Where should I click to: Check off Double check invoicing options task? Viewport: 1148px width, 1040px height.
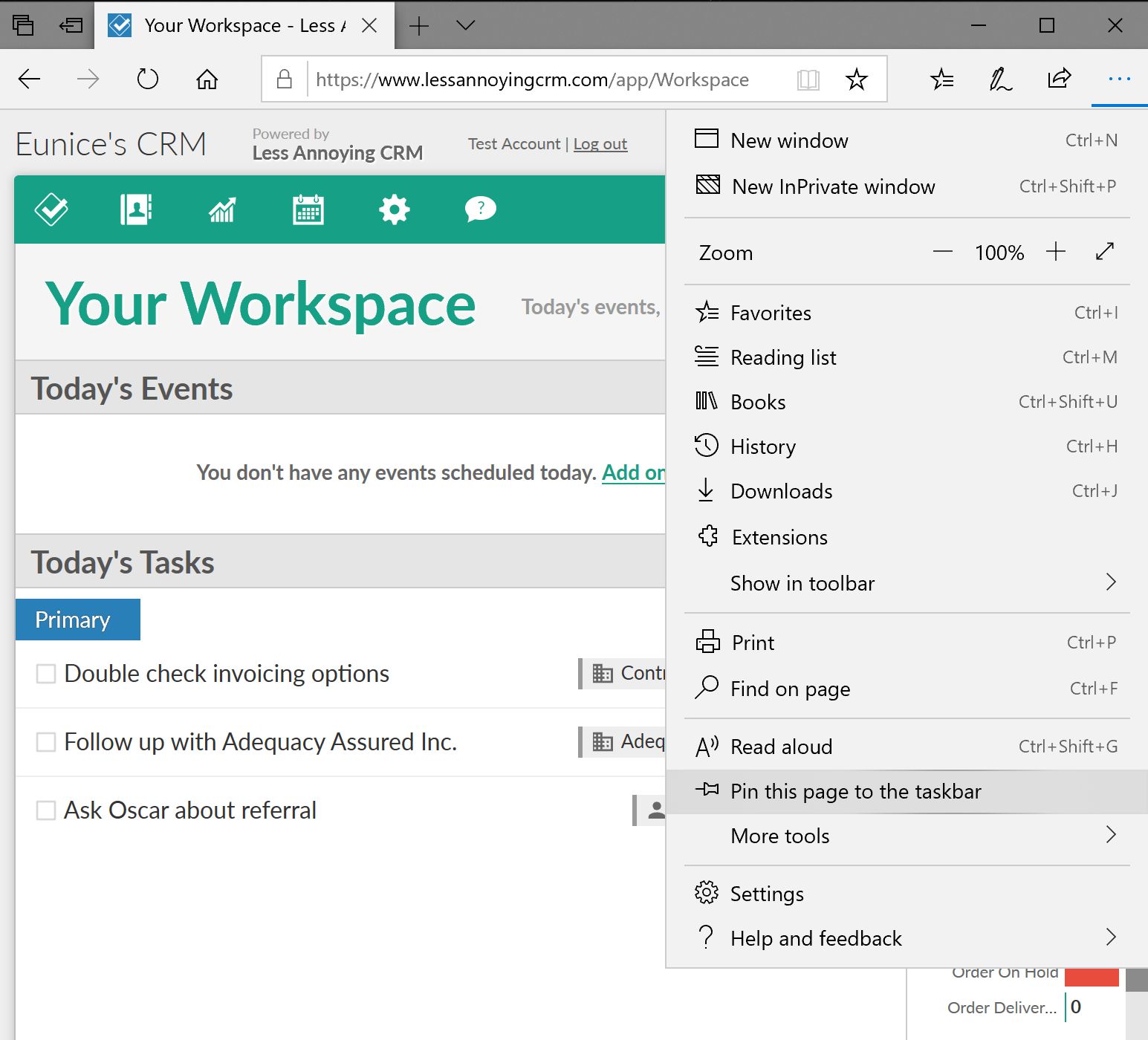[x=46, y=674]
